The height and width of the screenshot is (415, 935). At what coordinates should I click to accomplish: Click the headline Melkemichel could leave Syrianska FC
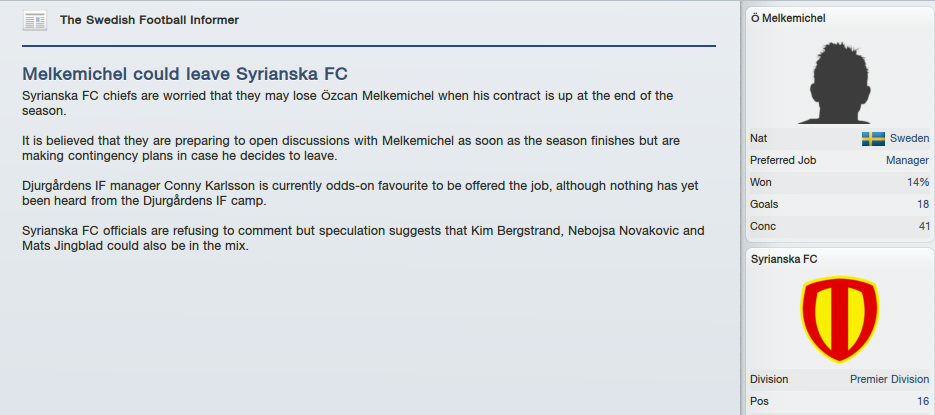[185, 74]
